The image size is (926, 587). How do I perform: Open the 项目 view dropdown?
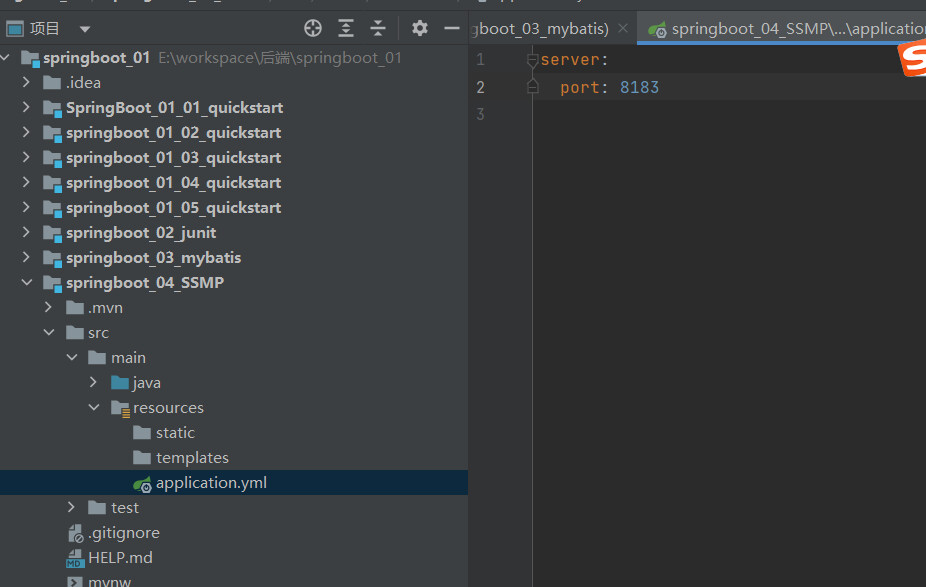click(85, 29)
